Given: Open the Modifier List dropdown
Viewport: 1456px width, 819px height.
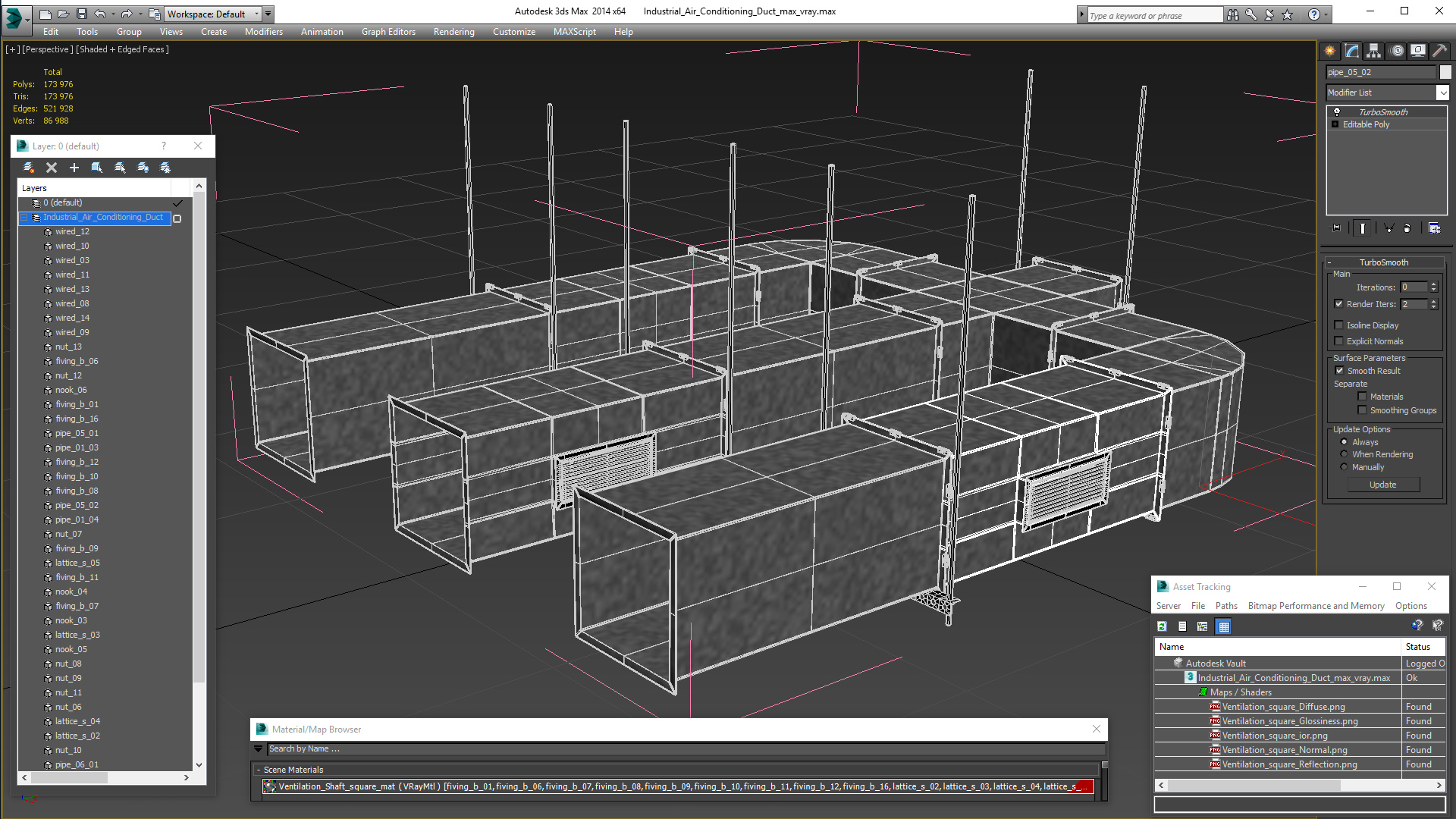Looking at the screenshot, I should click(x=1442, y=93).
